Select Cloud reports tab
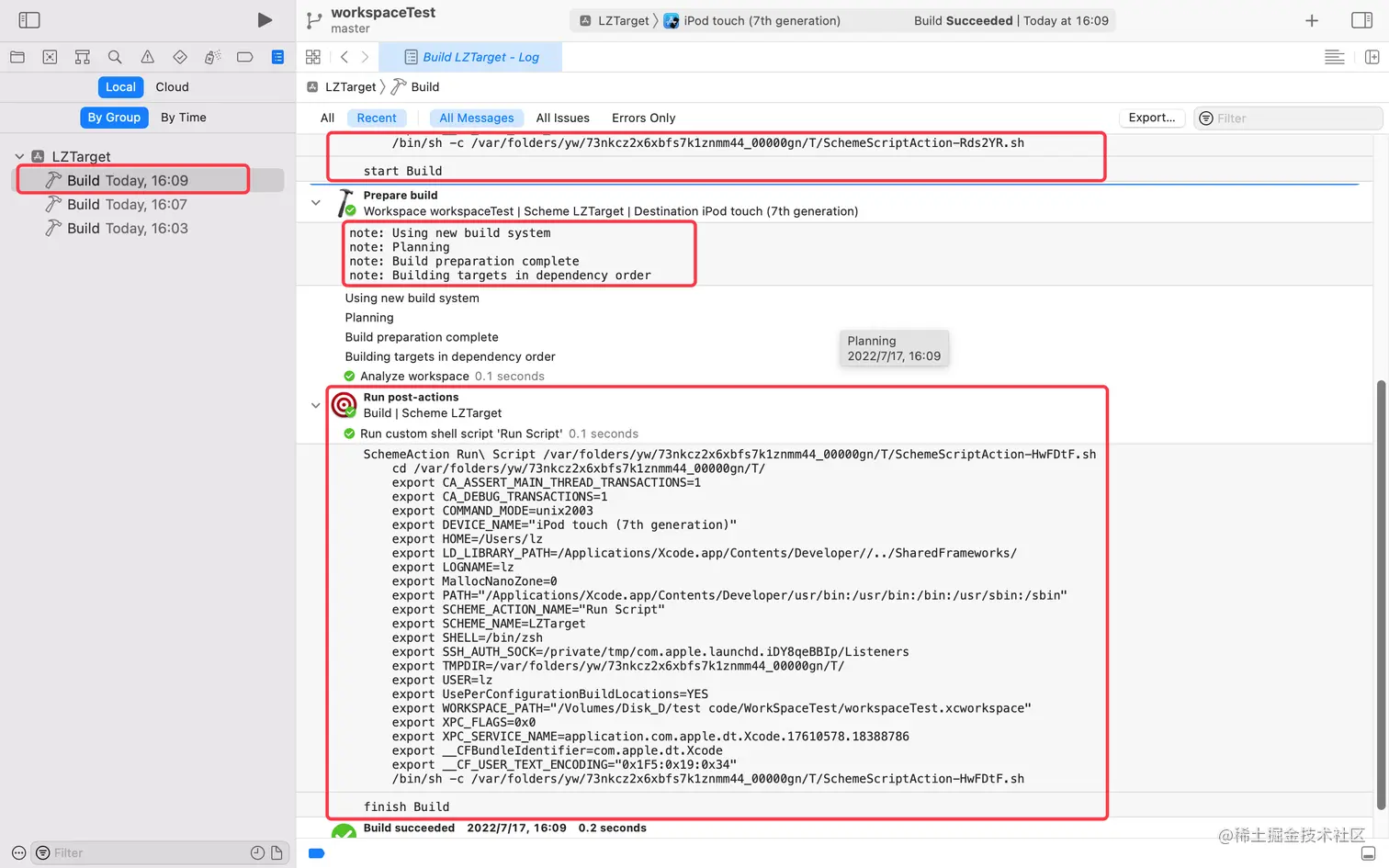The width and height of the screenshot is (1389, 868). [x=172, y=87]
